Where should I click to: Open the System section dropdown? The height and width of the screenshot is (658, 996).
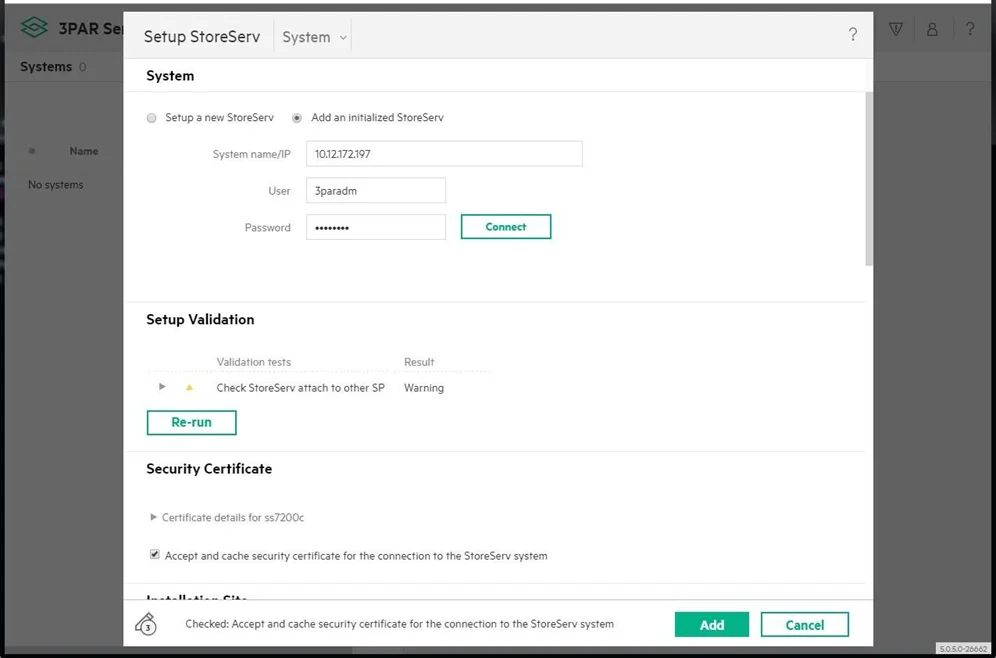tap(314, 37)
